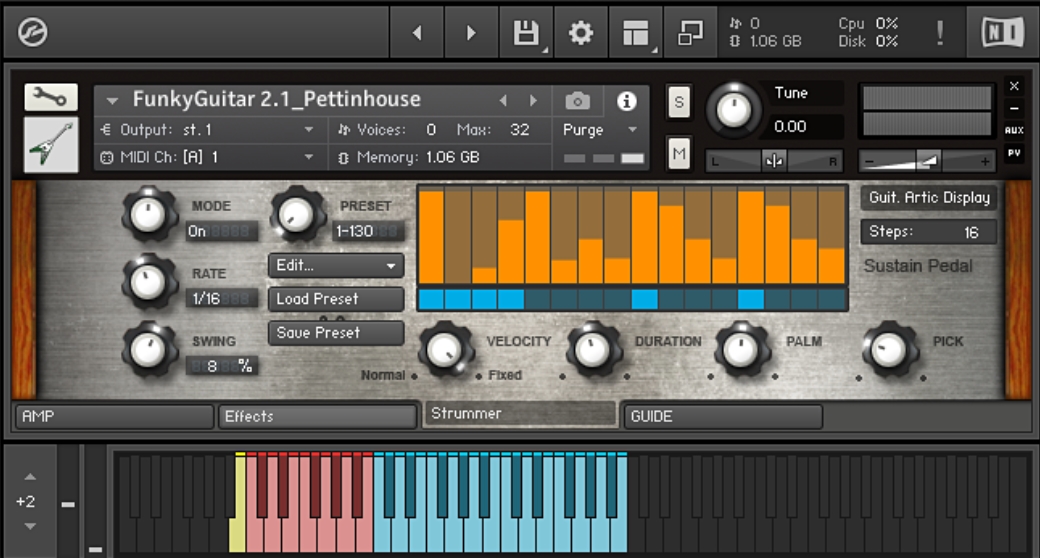Click the PICK knob
1040x558 pixels.
[890, 350]
